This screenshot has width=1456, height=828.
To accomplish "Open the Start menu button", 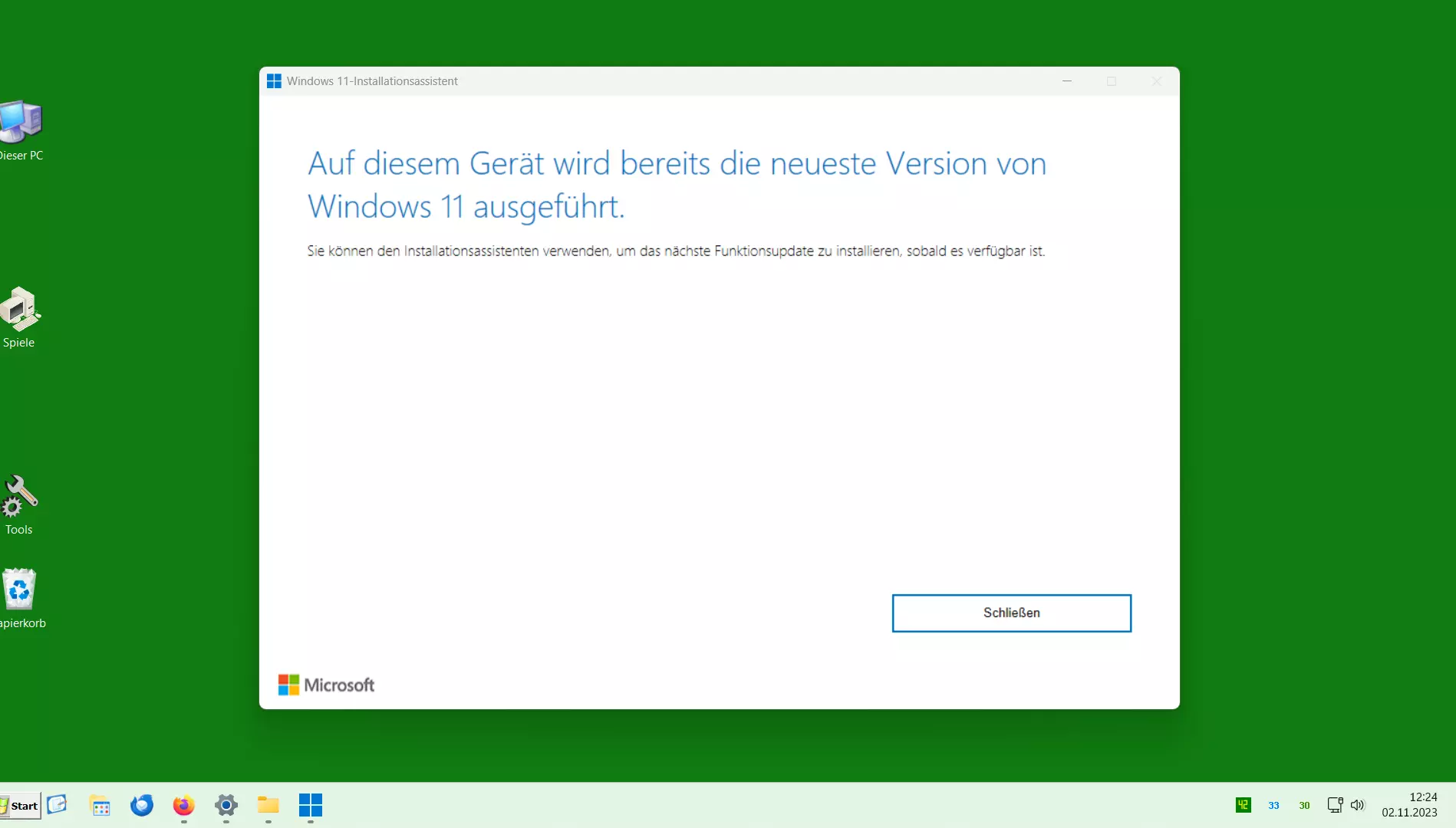I will pyautogui.click(x=21, y=806).
